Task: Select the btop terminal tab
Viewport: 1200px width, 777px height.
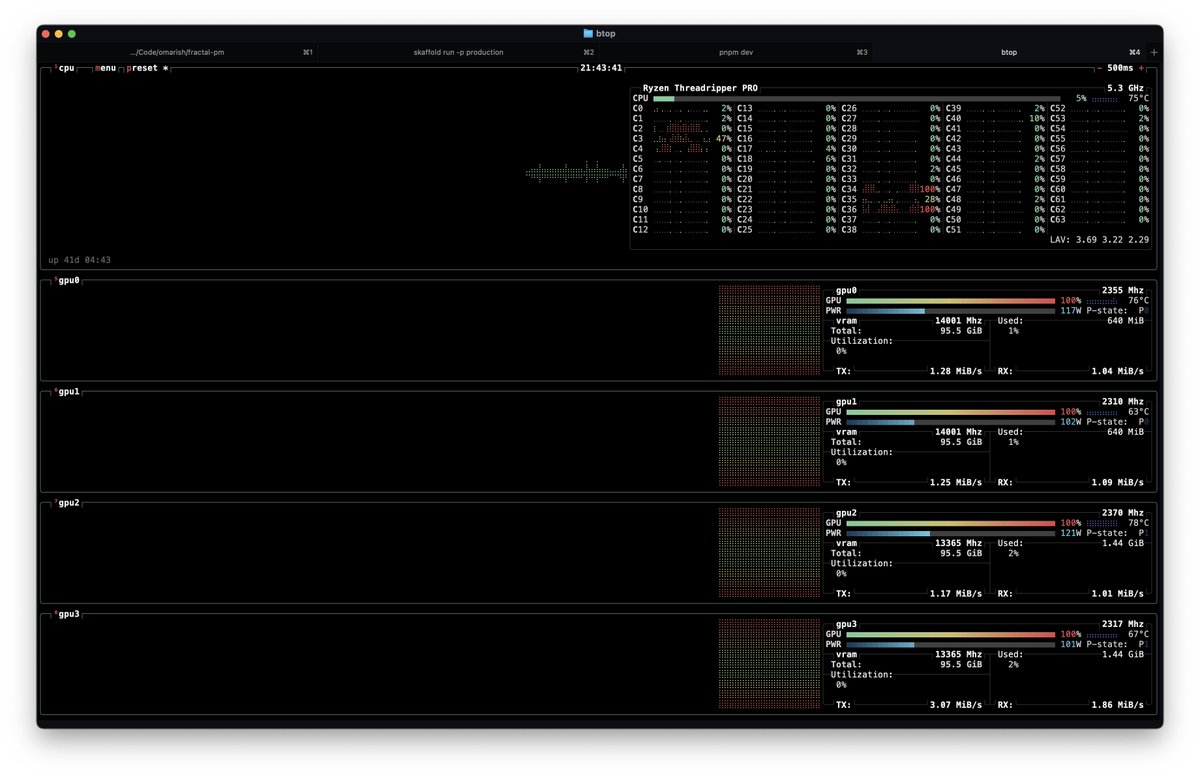Action: point(1009,52)
